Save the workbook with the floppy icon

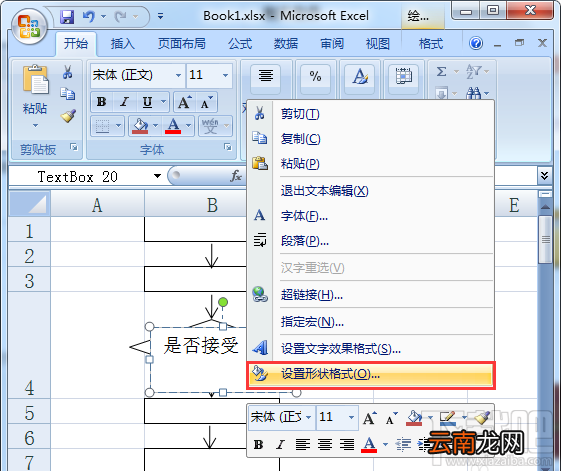coord(67,16)
